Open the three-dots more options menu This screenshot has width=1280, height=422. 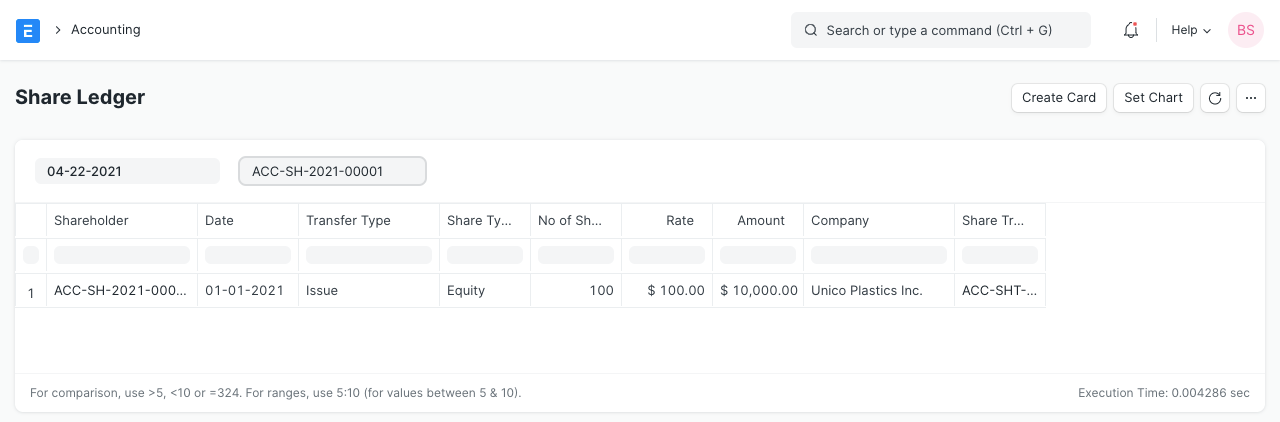click(x=1251, y=98)
